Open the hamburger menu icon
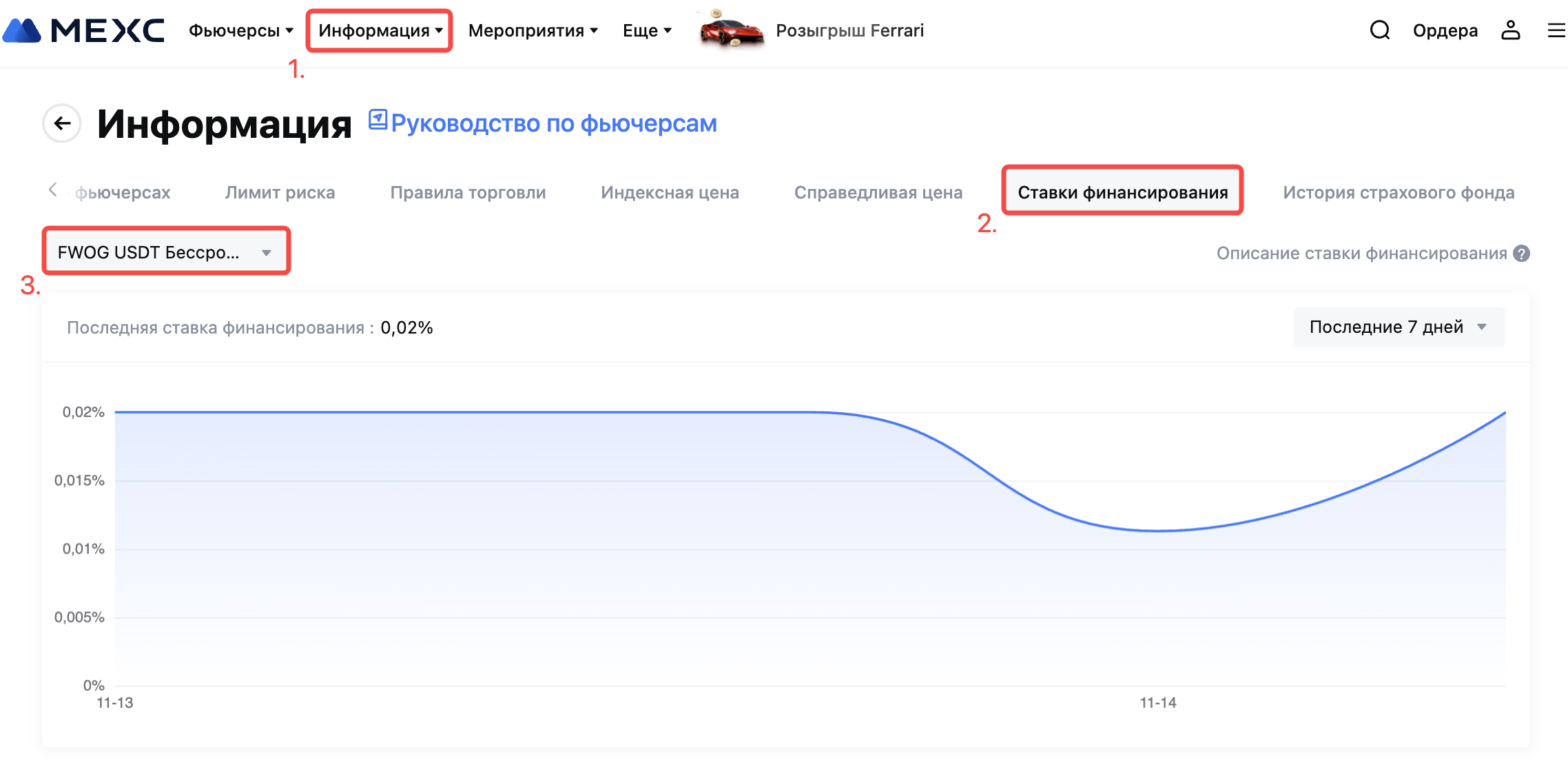 click(1556, 30)
